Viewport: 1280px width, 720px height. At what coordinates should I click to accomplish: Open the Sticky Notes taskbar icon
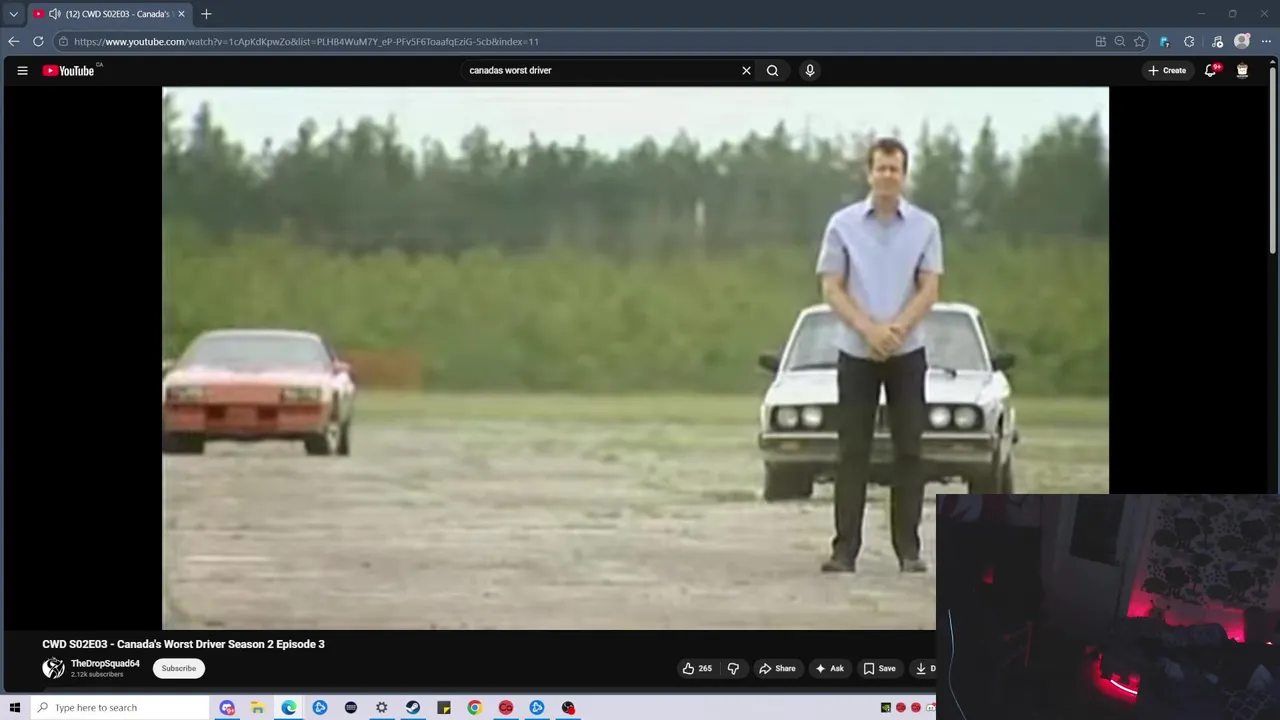pyautogui.click(x=444, y=708)
